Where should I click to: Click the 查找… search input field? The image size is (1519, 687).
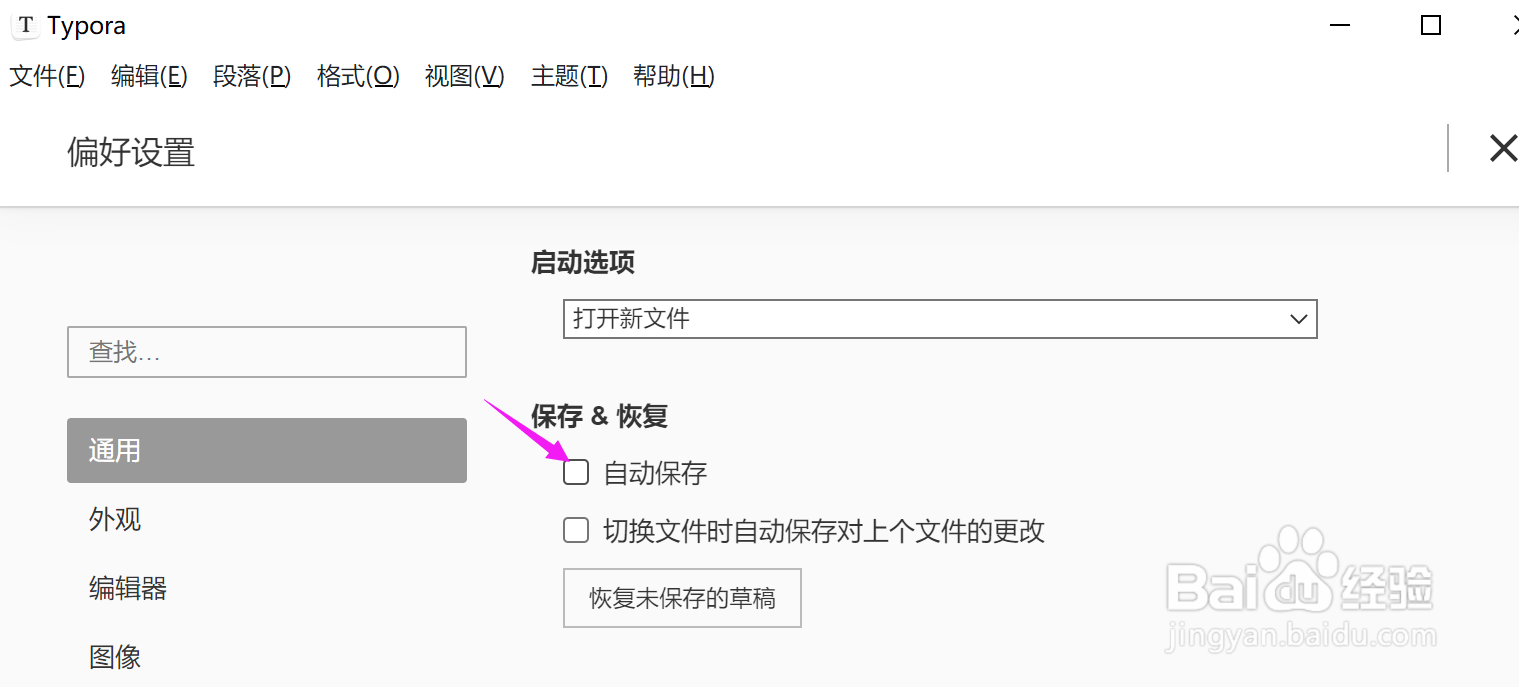[x=267, y=352]
